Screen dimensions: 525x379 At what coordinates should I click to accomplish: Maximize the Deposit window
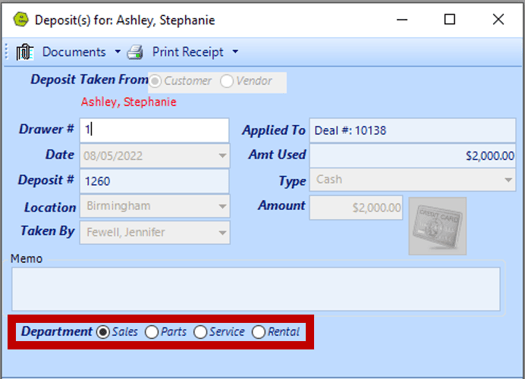click(x=450, y=19)
